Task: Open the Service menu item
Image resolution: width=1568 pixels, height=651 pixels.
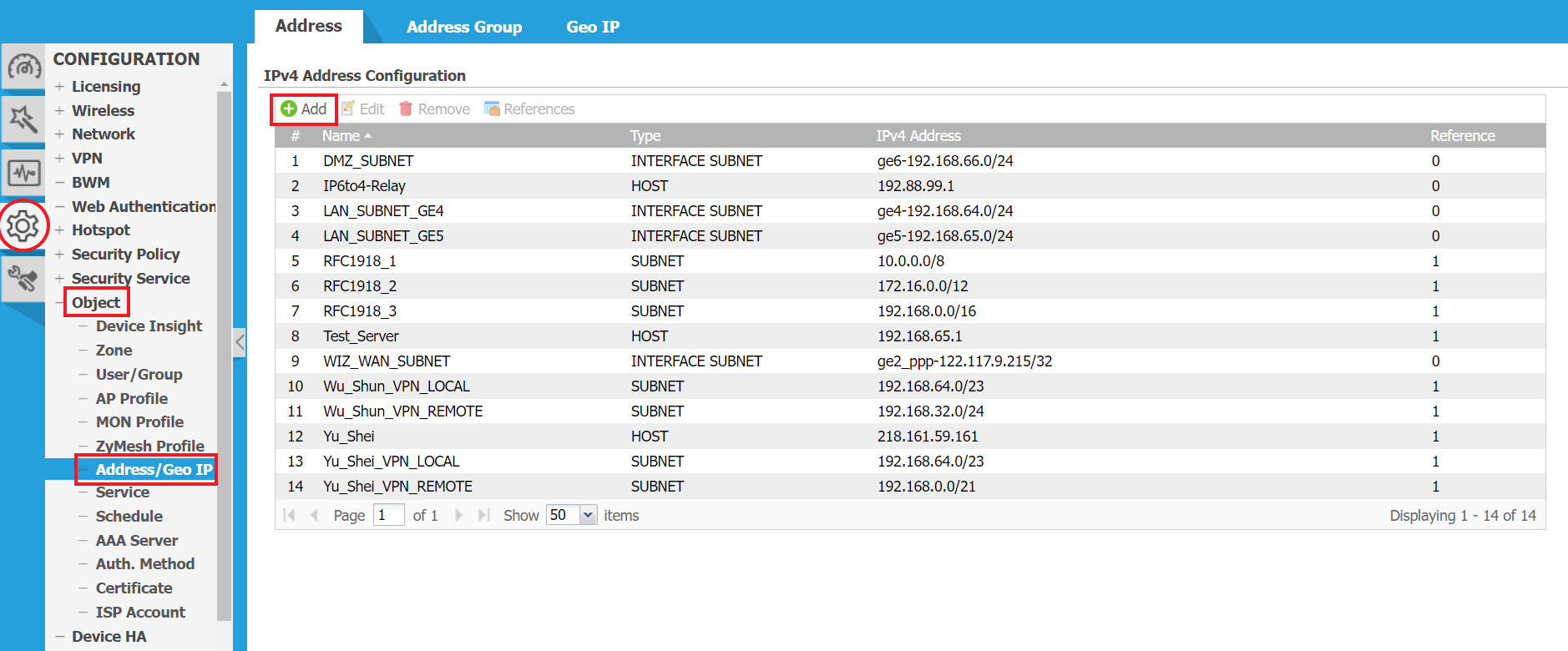Action: 123,492
